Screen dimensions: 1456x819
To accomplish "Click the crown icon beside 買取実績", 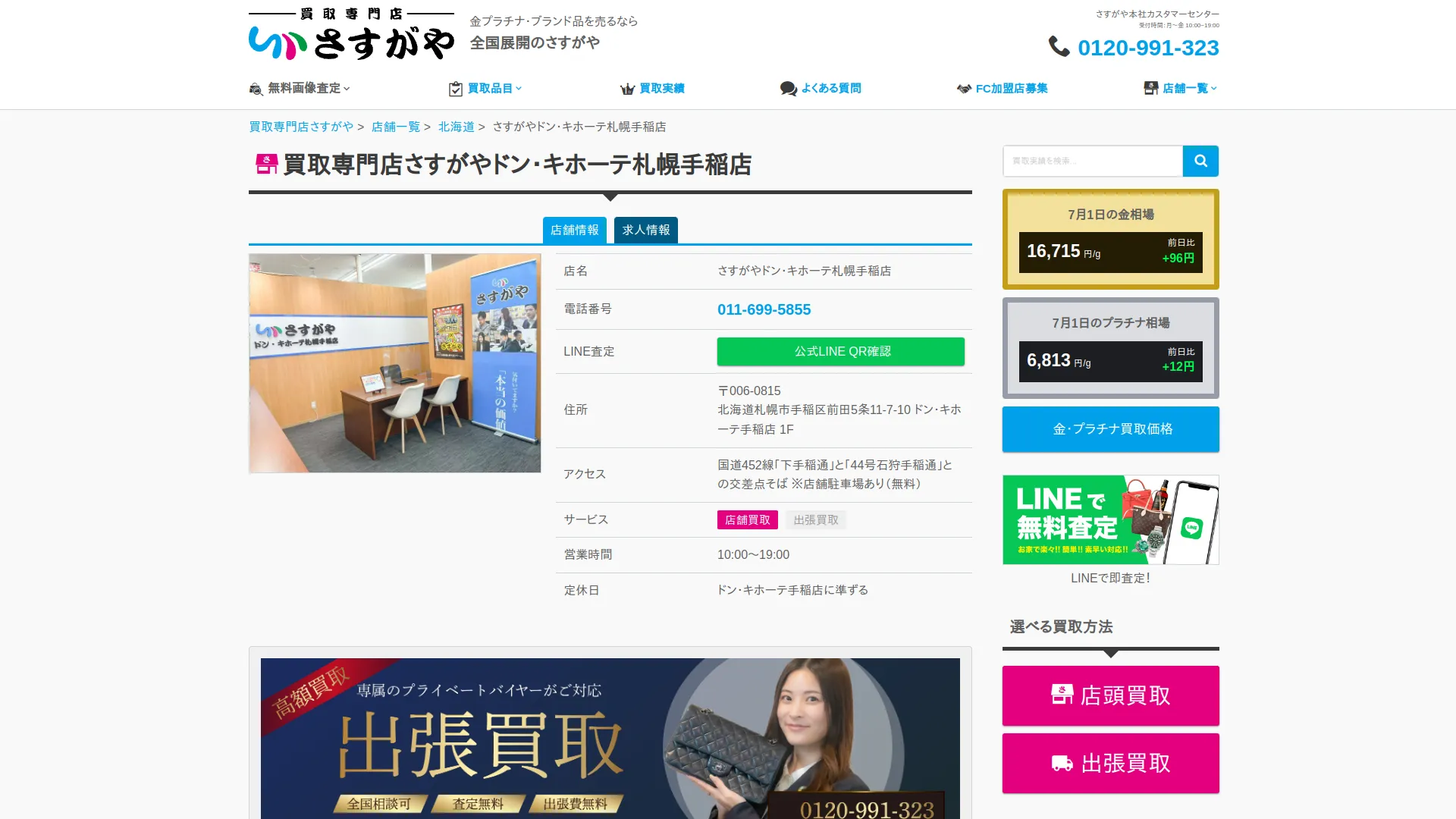I will 627,89.
